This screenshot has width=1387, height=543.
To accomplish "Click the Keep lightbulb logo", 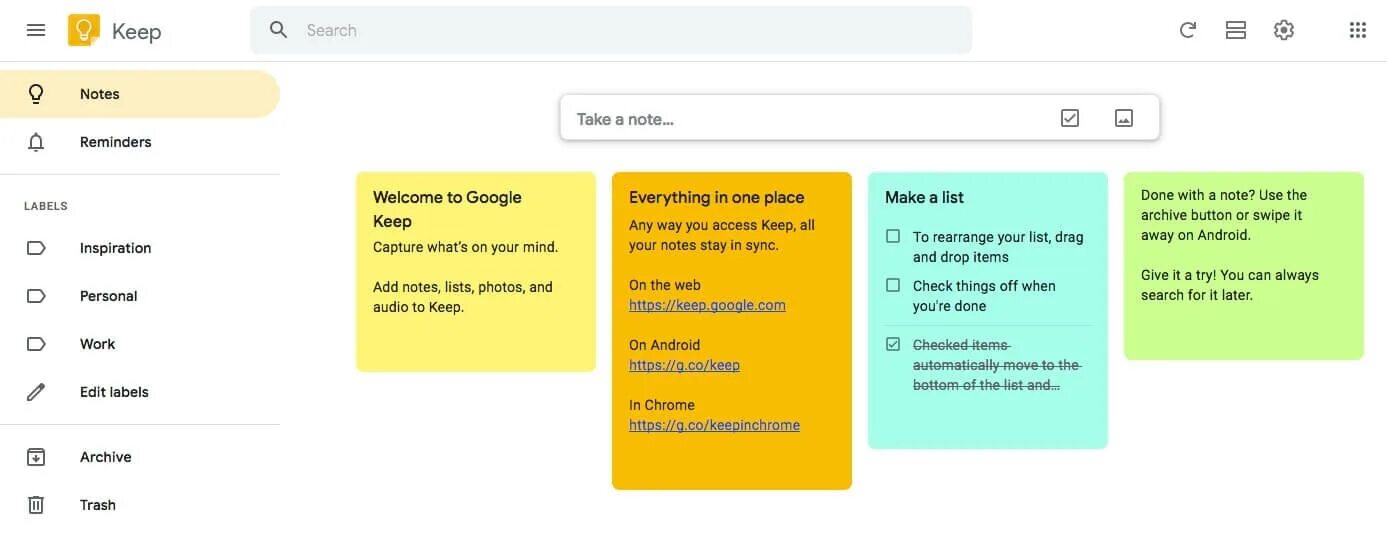I will click(84, 30).
